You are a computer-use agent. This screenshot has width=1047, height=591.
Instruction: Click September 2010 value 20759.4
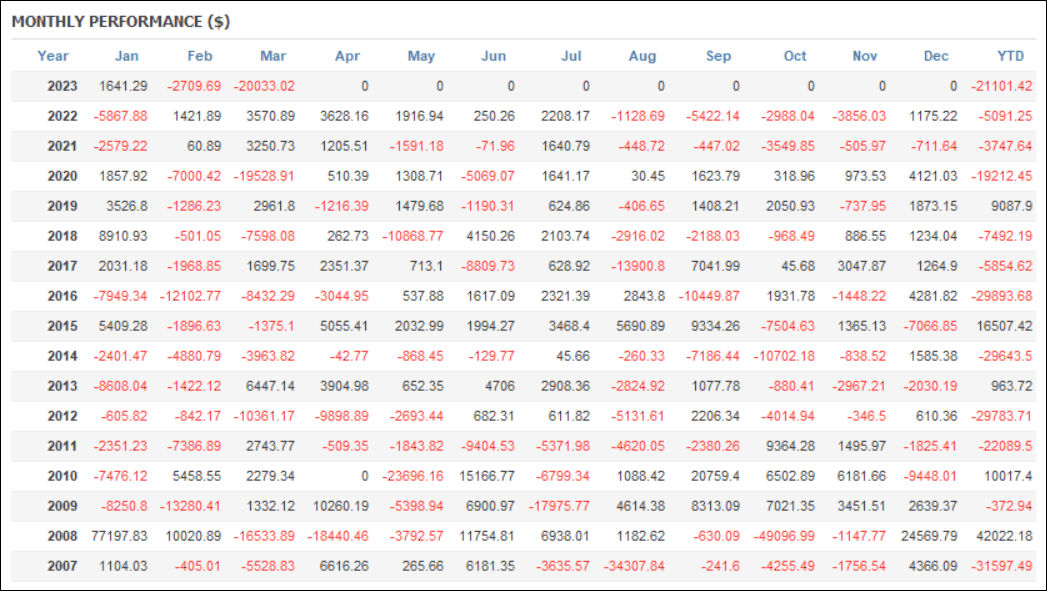click(715, 476)
